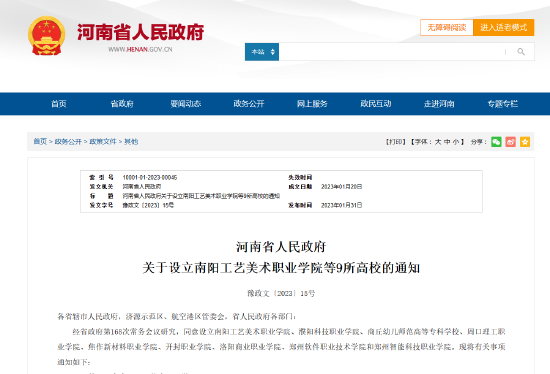The image size is (550, 374).
Task: Click the 成文日期 value 2023年01月20日
Action: click(341, 187)
